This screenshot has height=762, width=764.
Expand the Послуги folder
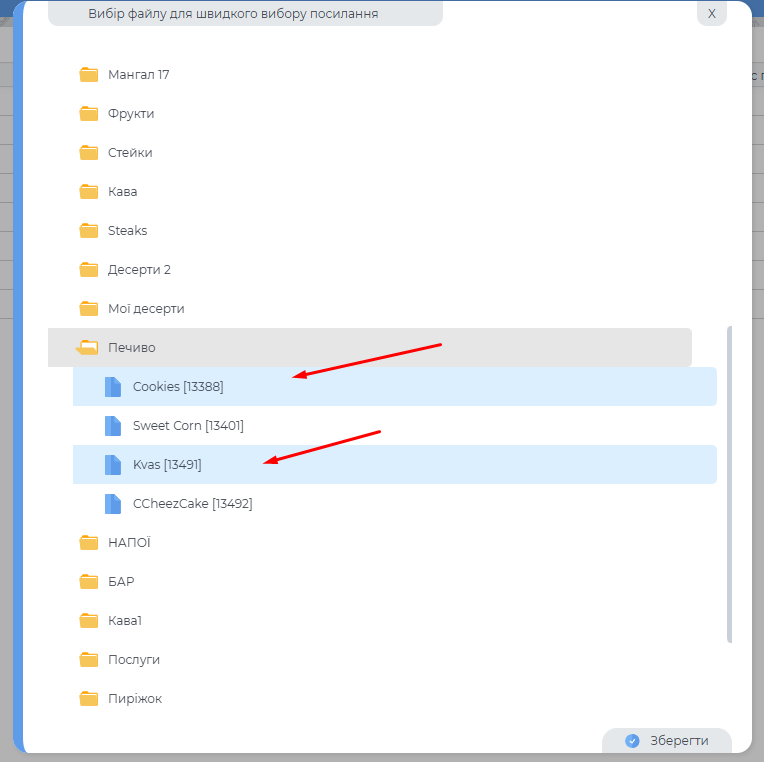pos(133,660)
